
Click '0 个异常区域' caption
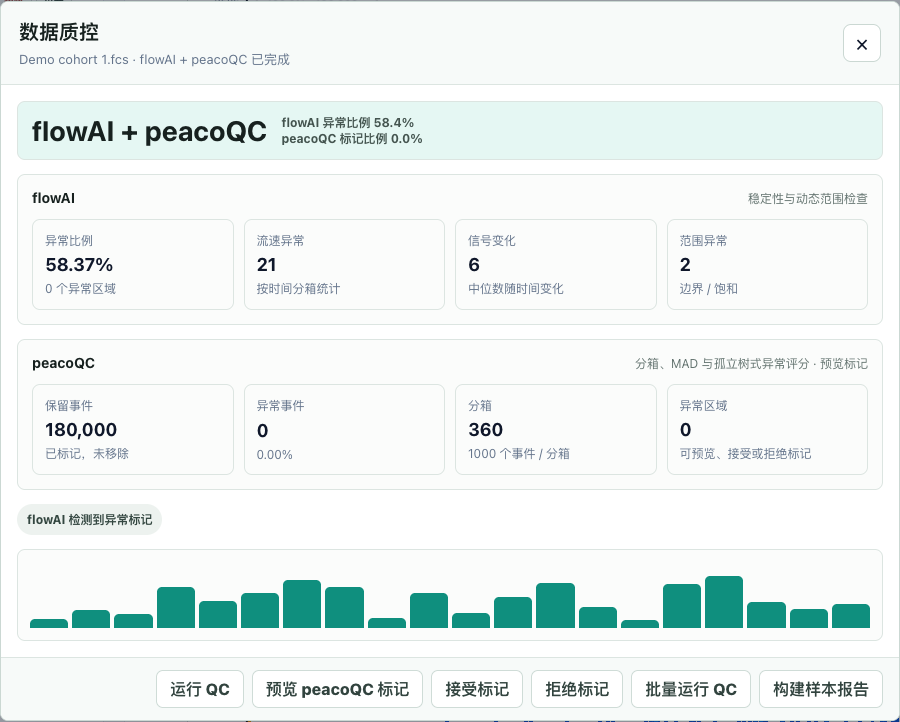point(80,289)
